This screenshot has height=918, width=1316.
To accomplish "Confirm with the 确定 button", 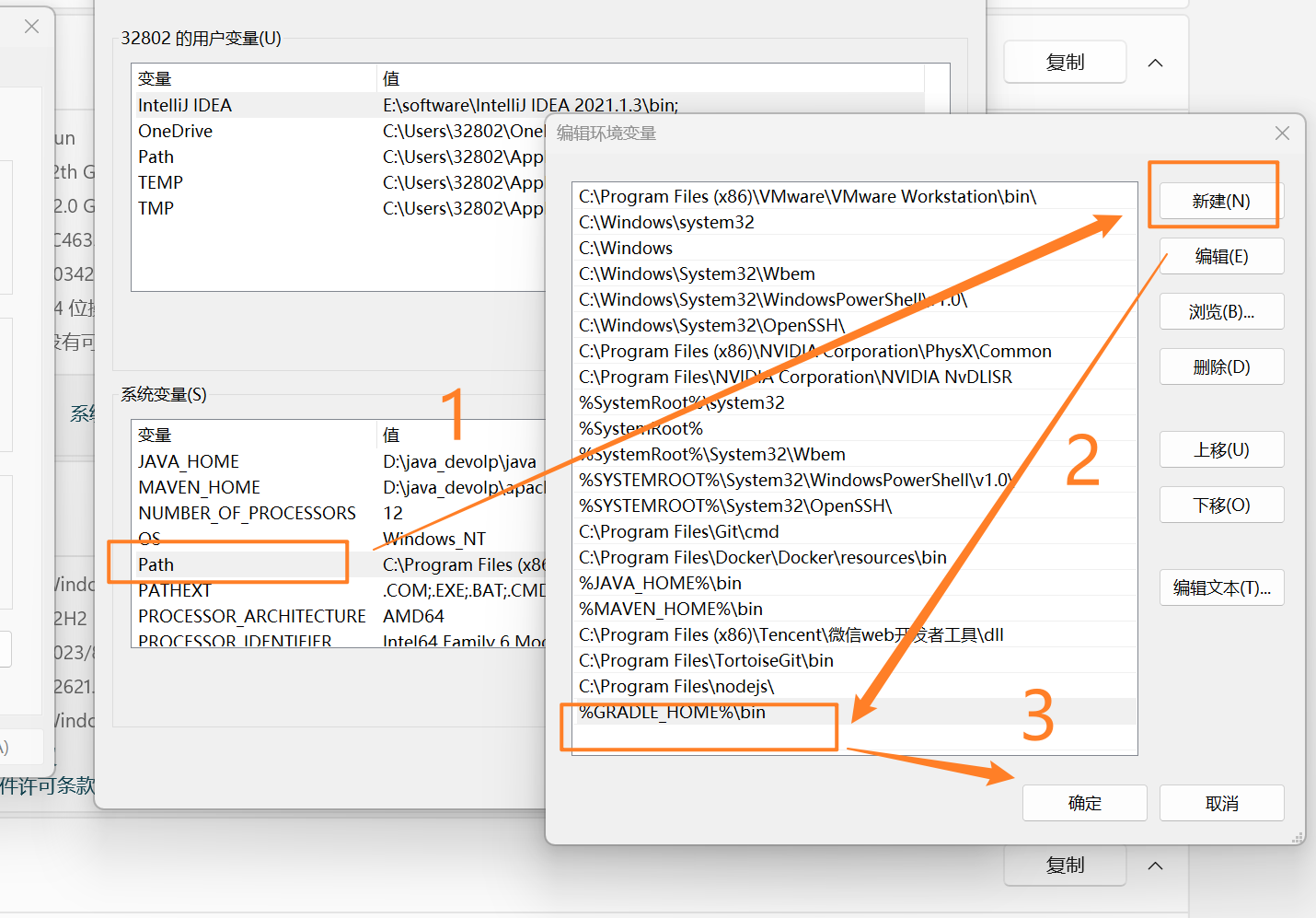I will coord(1084,803).
